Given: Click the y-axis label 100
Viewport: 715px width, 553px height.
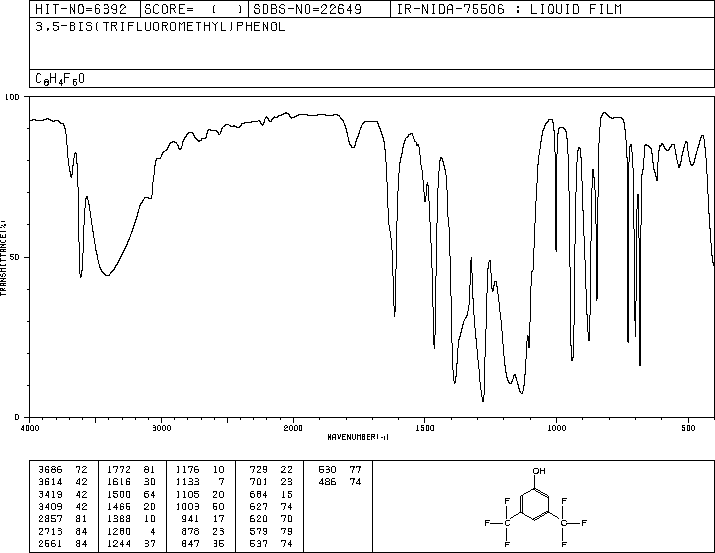Looking at the screenshot, I should pyautogui.click(x=12, y=97).
